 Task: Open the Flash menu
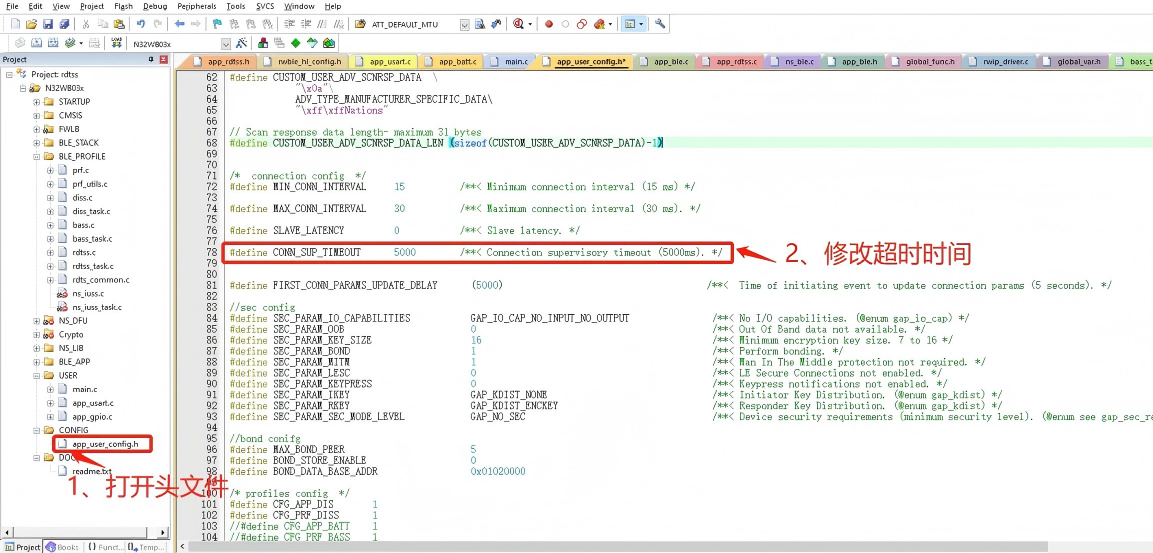tap(123, 6)
